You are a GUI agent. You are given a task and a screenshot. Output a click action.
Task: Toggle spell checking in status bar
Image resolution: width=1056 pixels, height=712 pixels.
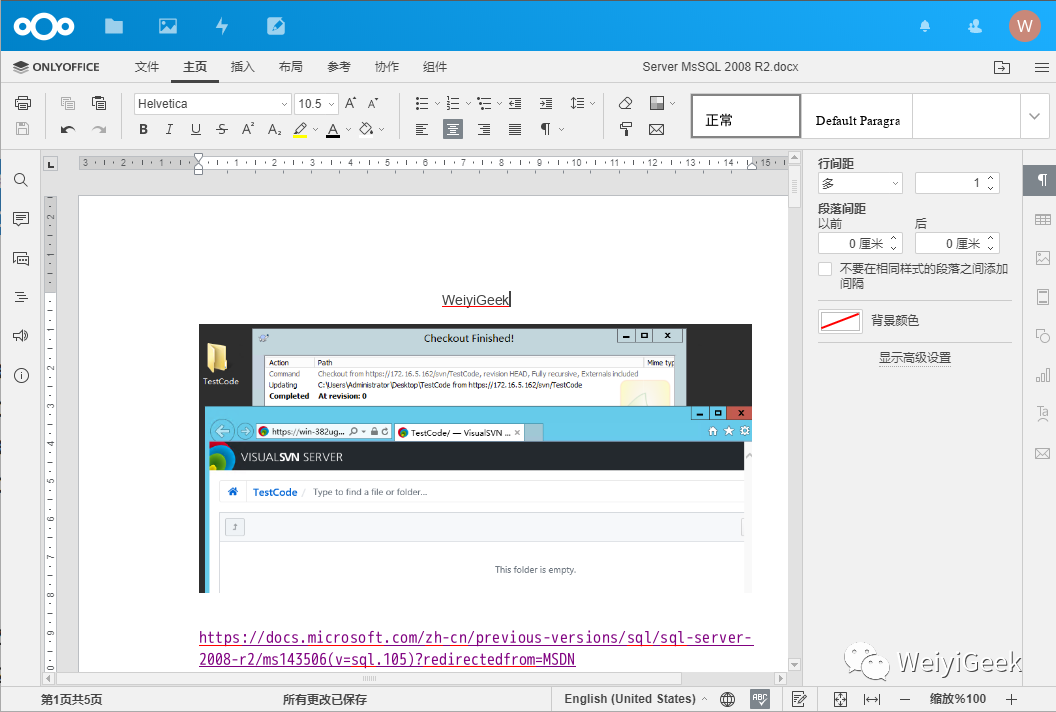coord(760,699)
